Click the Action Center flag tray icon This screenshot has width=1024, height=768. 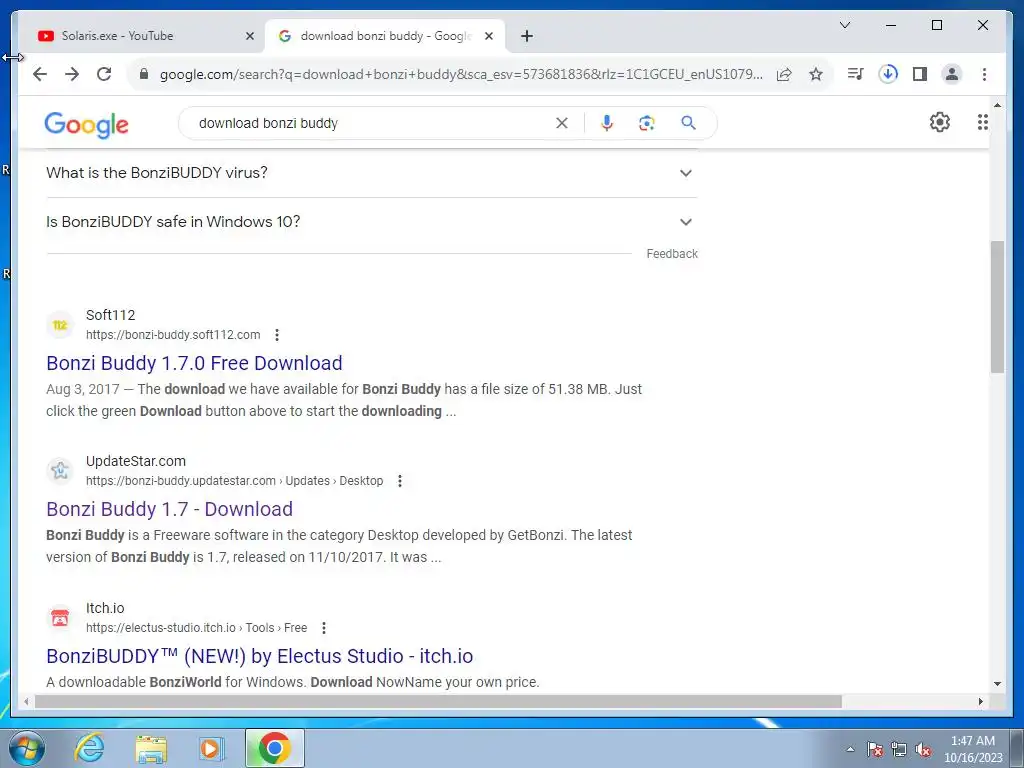point(875,750)
